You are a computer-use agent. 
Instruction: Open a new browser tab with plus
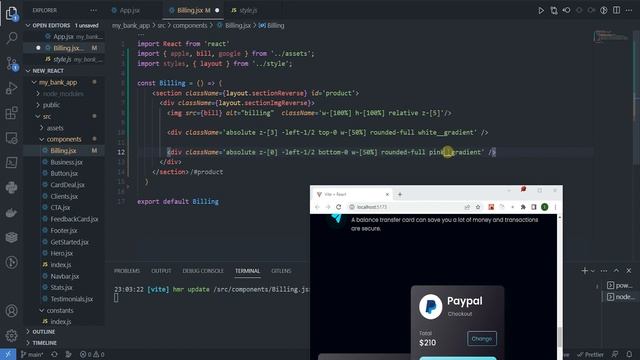point(400,194)
